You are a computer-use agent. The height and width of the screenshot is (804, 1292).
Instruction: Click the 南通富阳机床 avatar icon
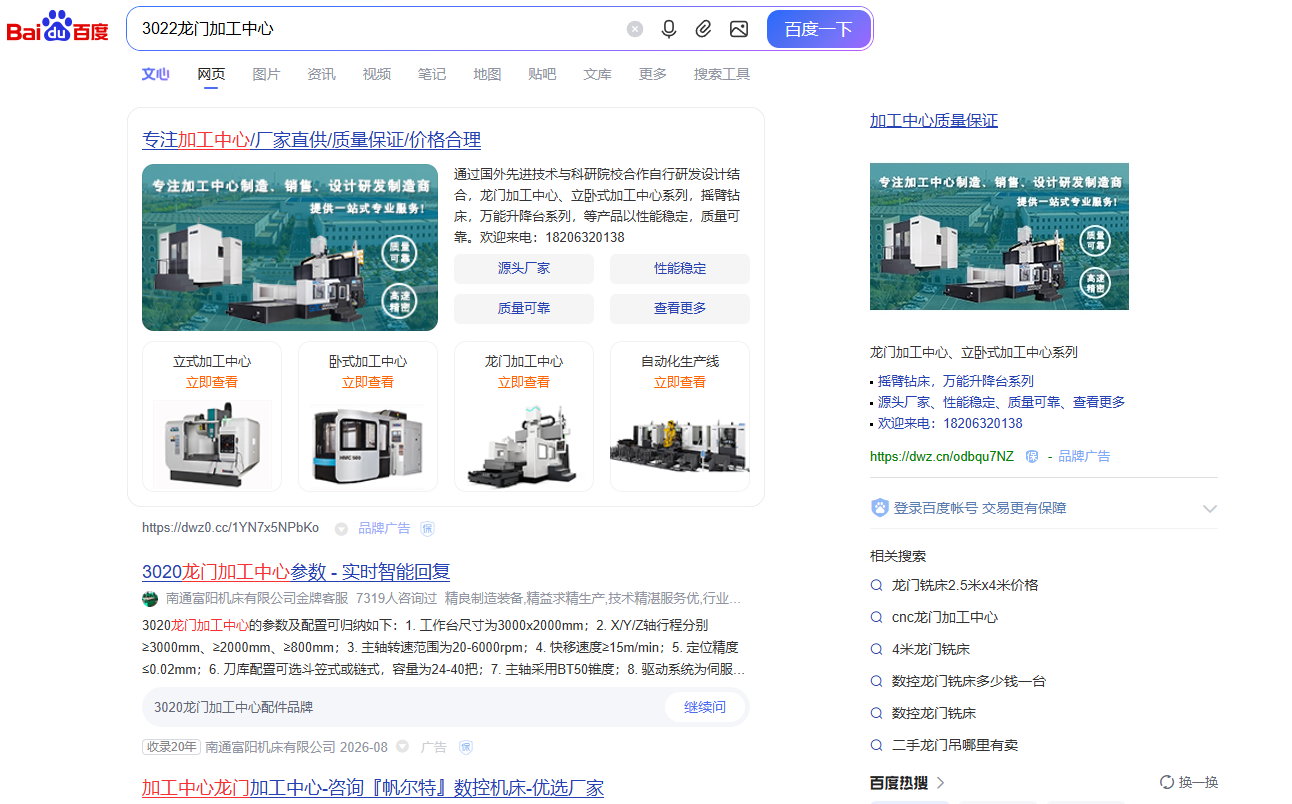pyautogui.click(x=150, y=599)
